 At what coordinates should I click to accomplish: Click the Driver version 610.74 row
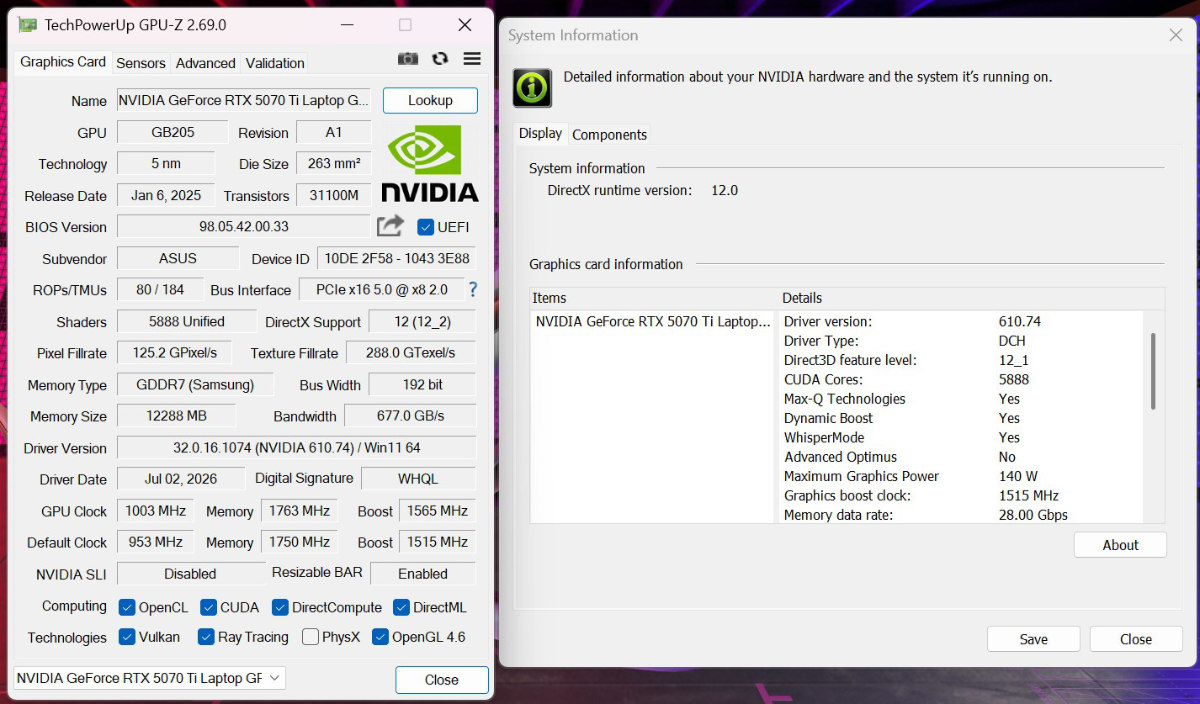[962, 321]
